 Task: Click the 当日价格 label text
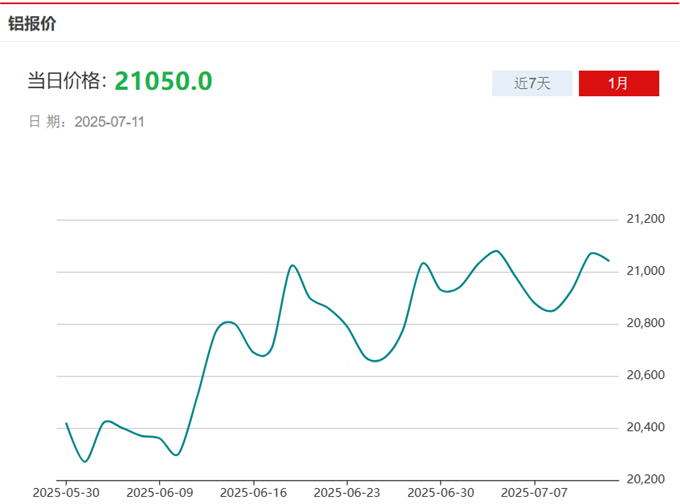click(x=66, y=82)
